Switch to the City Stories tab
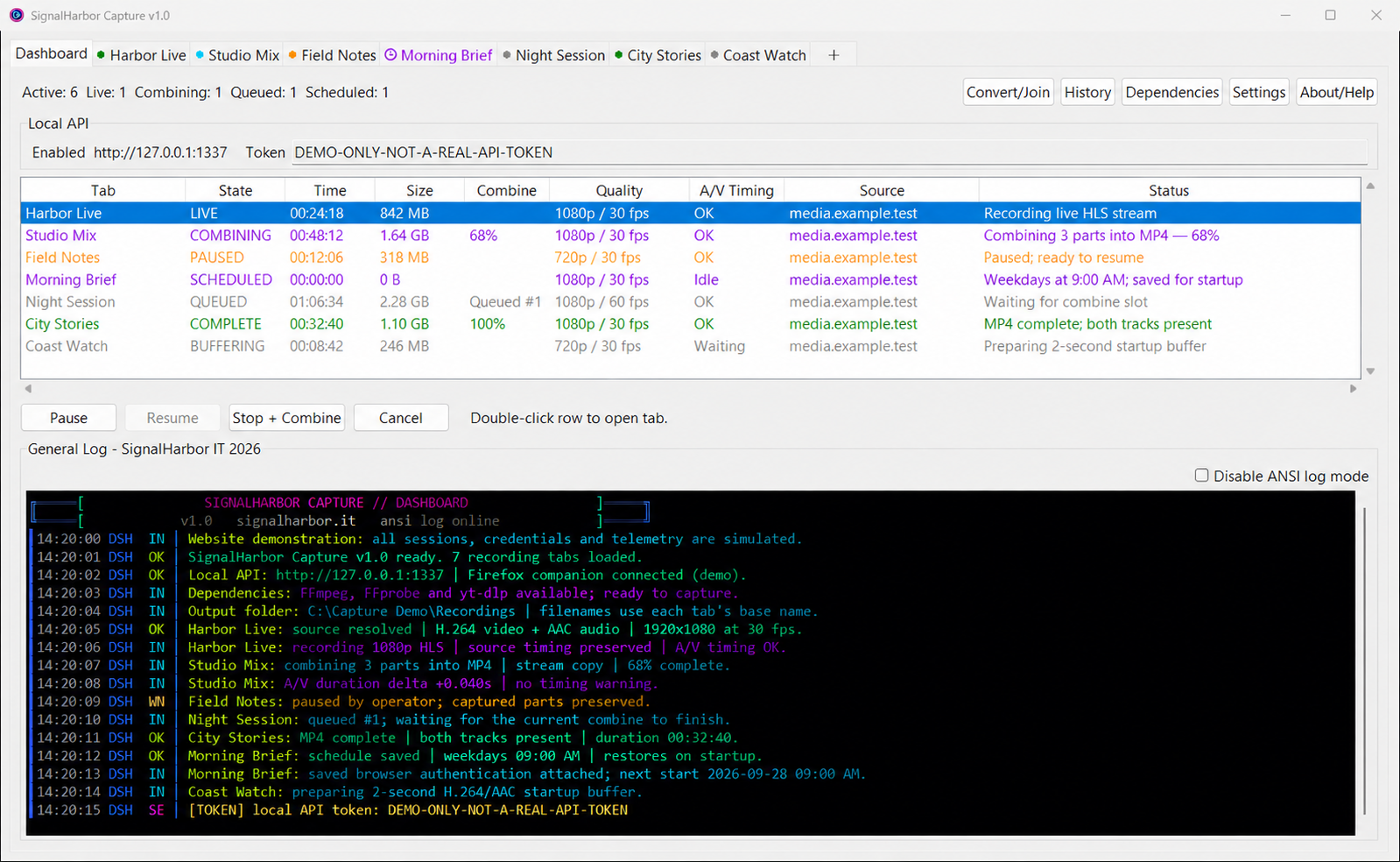Screen dimensions: 1400x862 (x=658, y=55)
